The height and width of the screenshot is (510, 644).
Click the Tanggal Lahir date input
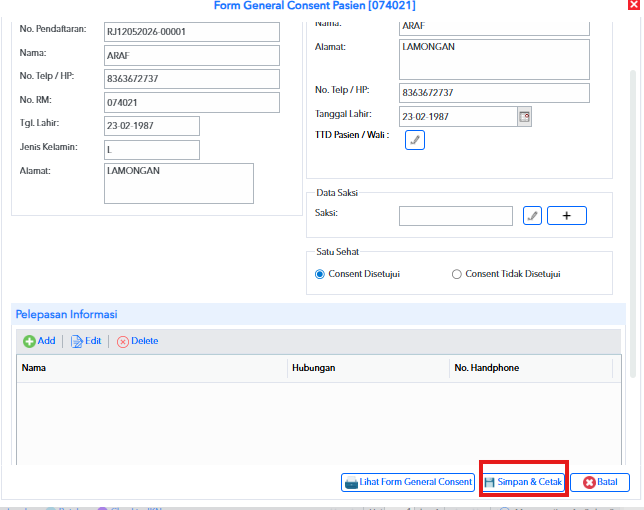pyautogui.click(x=458, y=117)
